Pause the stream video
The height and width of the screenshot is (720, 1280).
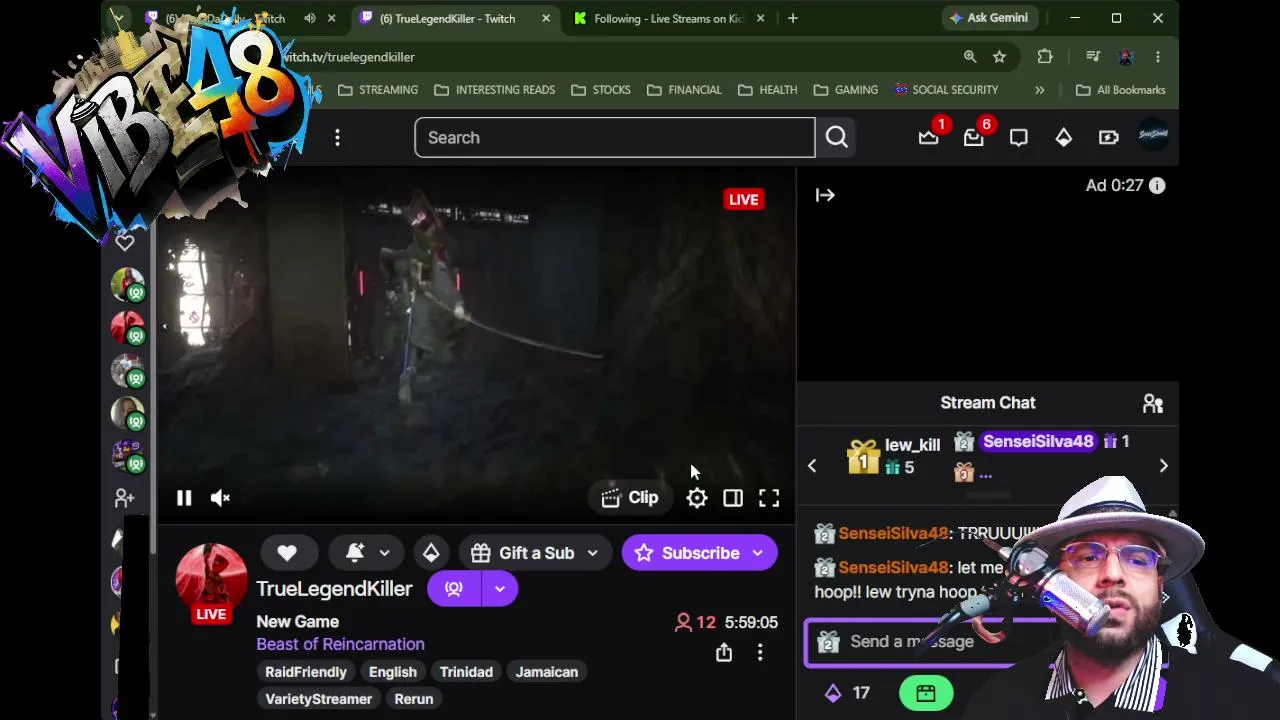pos(184,498)
